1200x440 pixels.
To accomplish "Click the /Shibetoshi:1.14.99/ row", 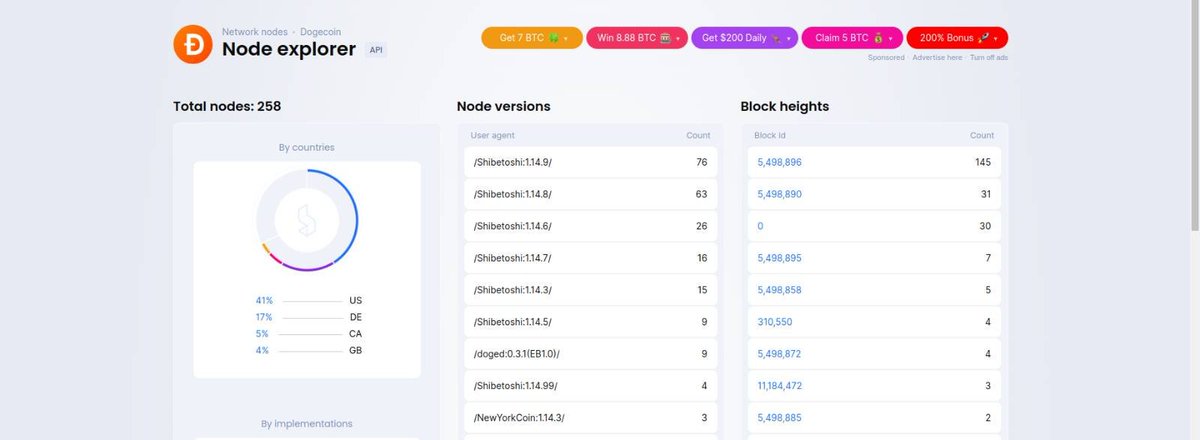I will tap(590, 386).
